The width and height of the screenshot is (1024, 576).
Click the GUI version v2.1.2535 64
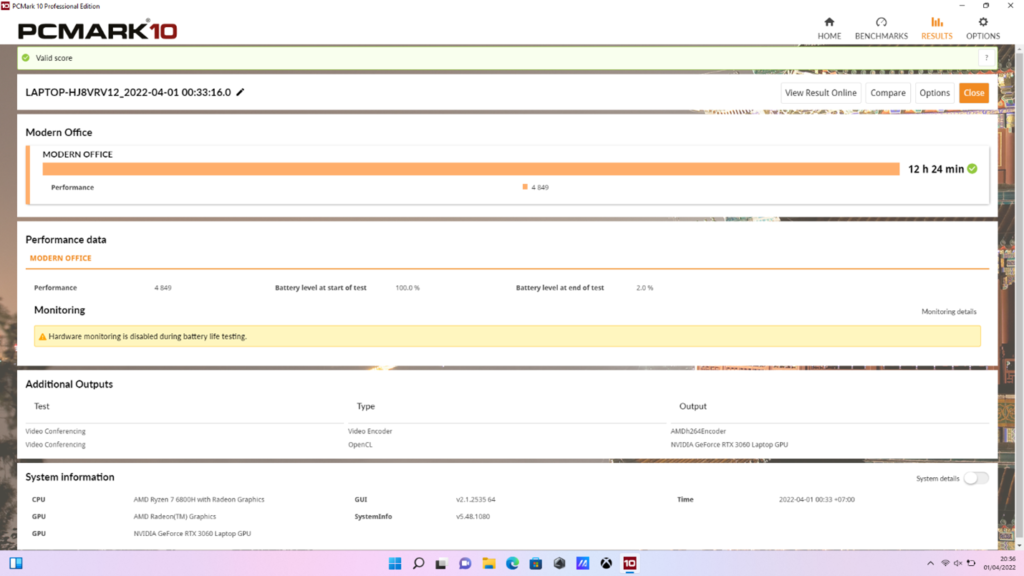[x=475, y=500]
